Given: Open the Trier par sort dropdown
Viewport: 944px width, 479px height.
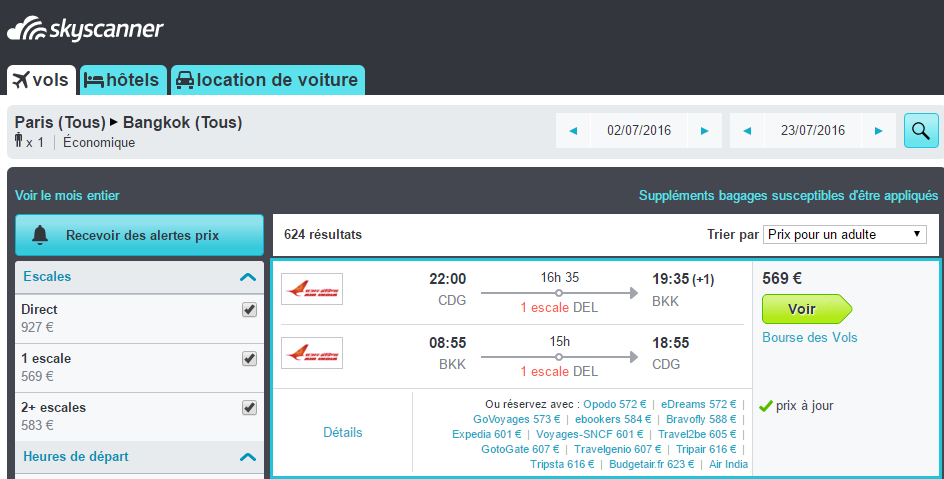Looking at the screenshot, I should pyautogui.click(x=844, y=234).
